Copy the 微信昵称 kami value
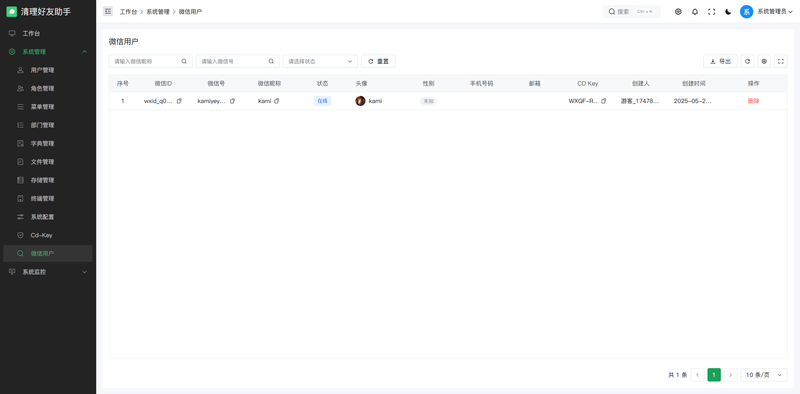Screen dimensions: 800x394 pyautogui.click(x=277, y=101)
